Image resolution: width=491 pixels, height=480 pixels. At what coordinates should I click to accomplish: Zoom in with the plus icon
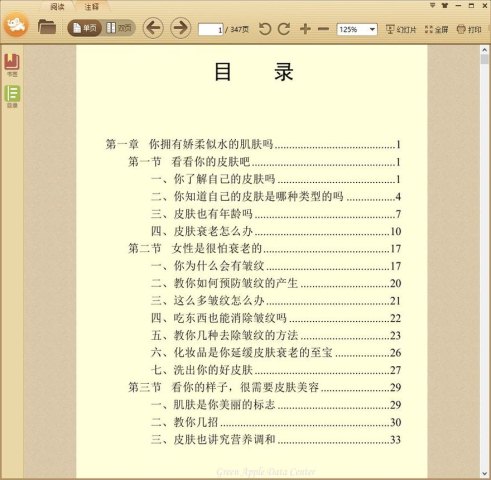305,29
